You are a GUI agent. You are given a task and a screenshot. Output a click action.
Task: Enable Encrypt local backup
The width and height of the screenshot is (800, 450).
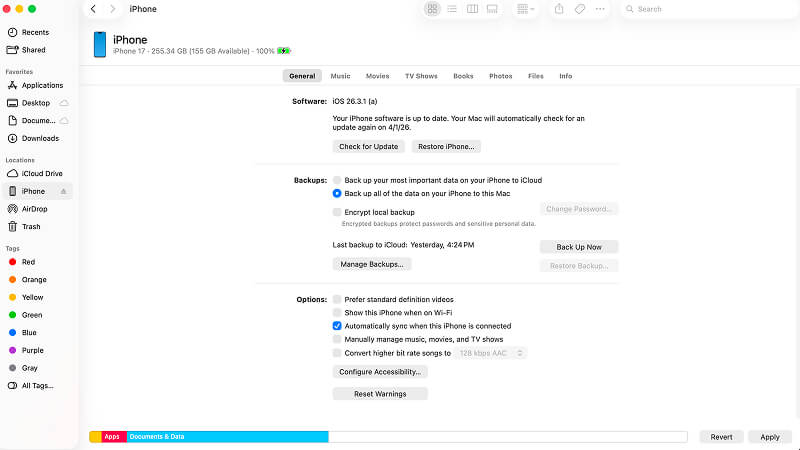[x=337, y=212]
